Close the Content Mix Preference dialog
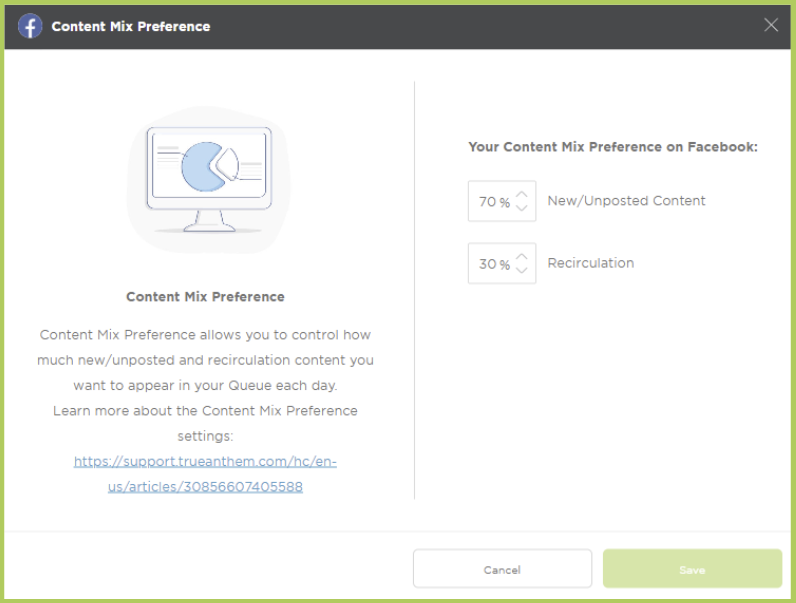 [771, 24]
